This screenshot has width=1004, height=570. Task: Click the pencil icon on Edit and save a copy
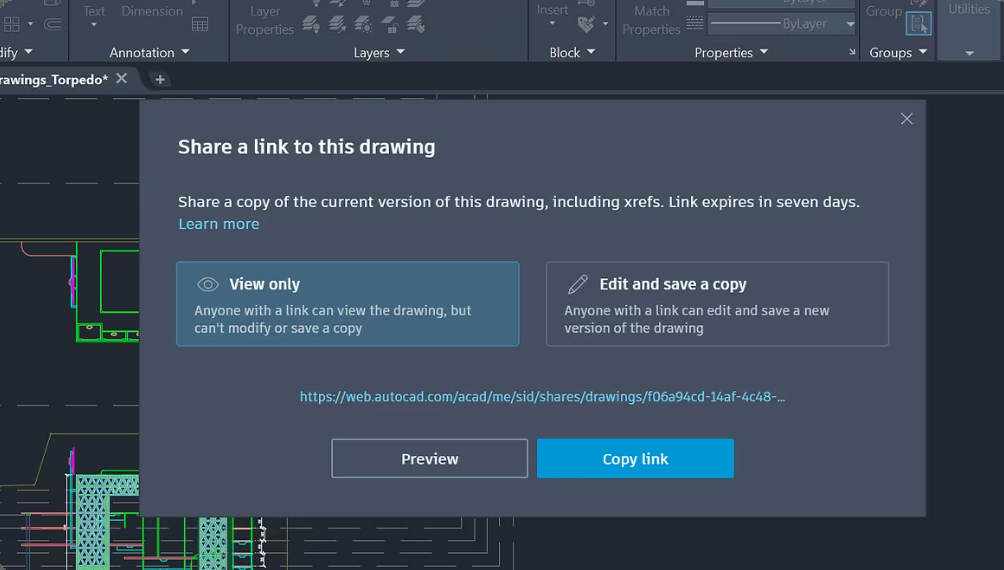[578, 284]
